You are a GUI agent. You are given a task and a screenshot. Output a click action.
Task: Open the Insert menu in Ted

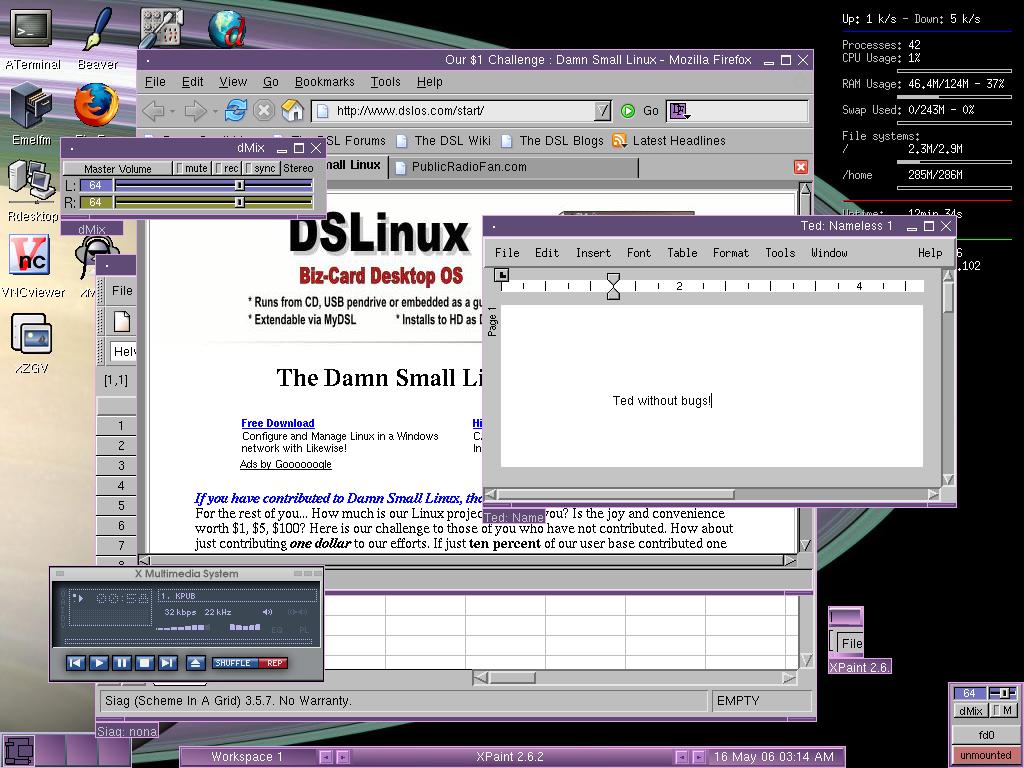tap(593, 253)
